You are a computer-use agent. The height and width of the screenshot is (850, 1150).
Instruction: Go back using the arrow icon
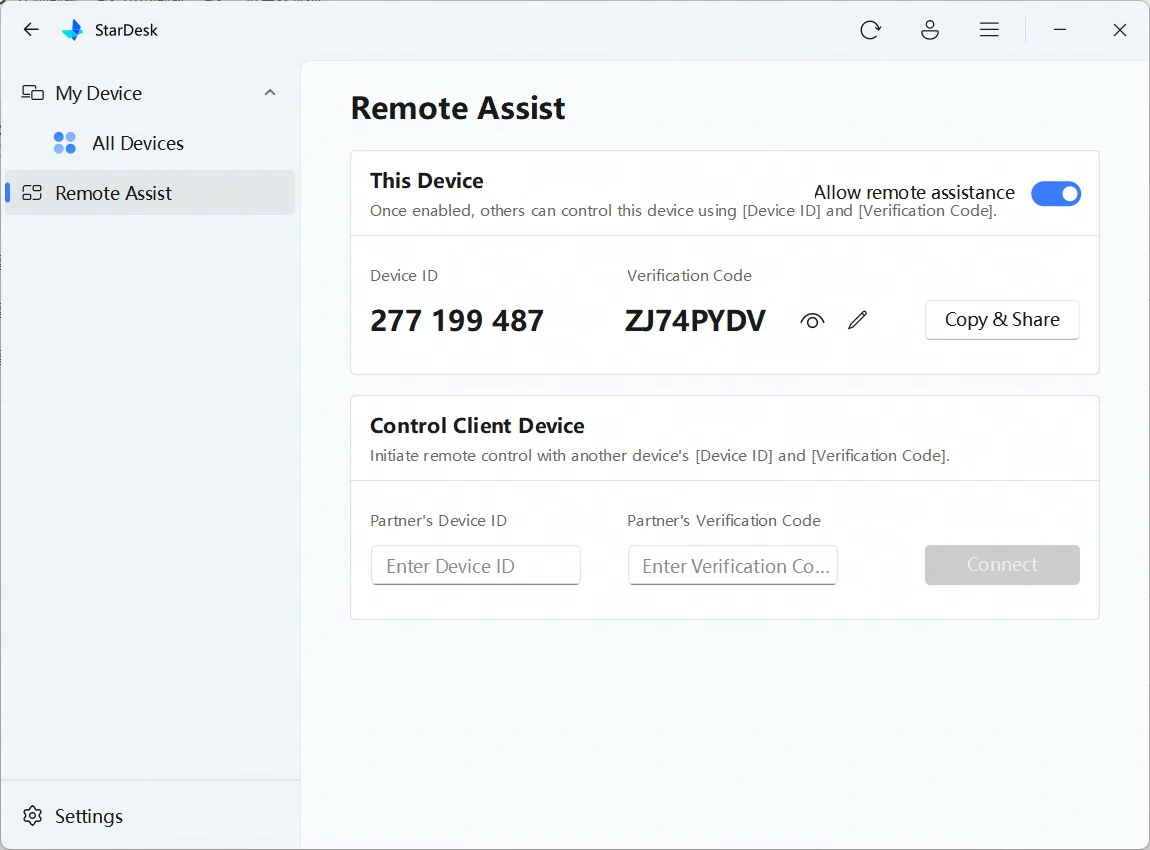[31, 29]
